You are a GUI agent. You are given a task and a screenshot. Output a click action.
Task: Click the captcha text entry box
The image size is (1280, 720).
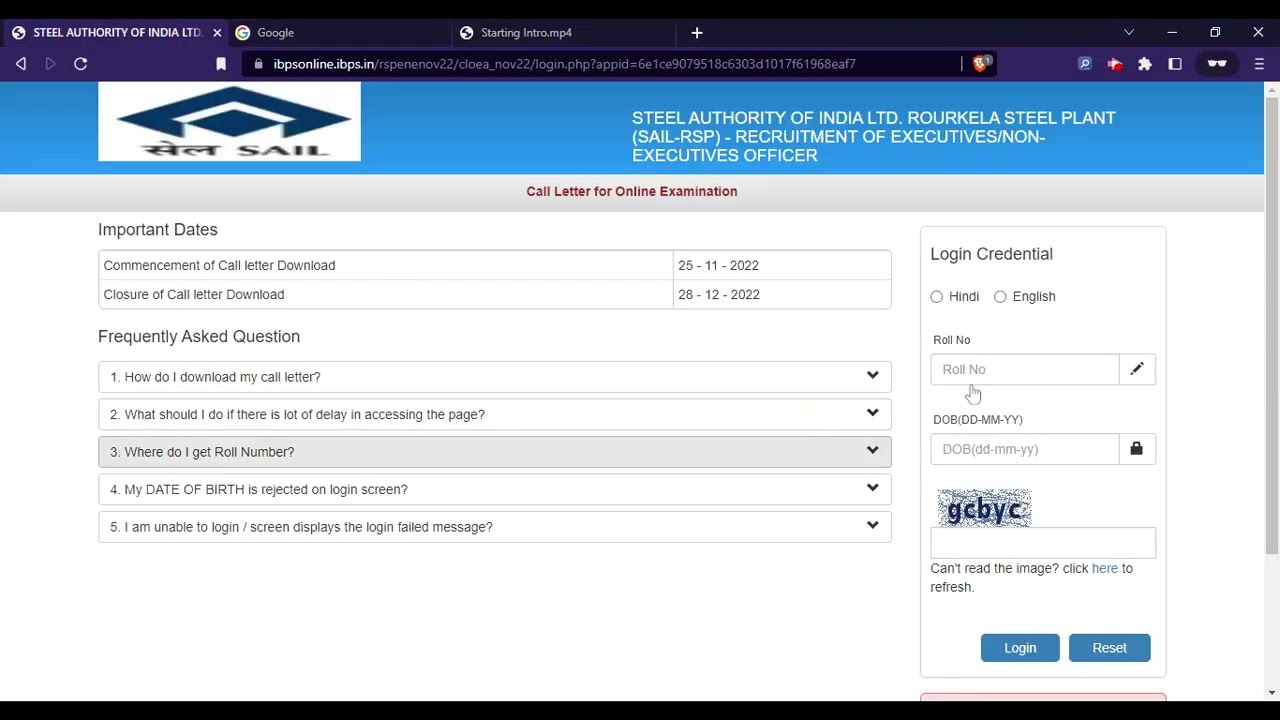tap(1043, 543)
